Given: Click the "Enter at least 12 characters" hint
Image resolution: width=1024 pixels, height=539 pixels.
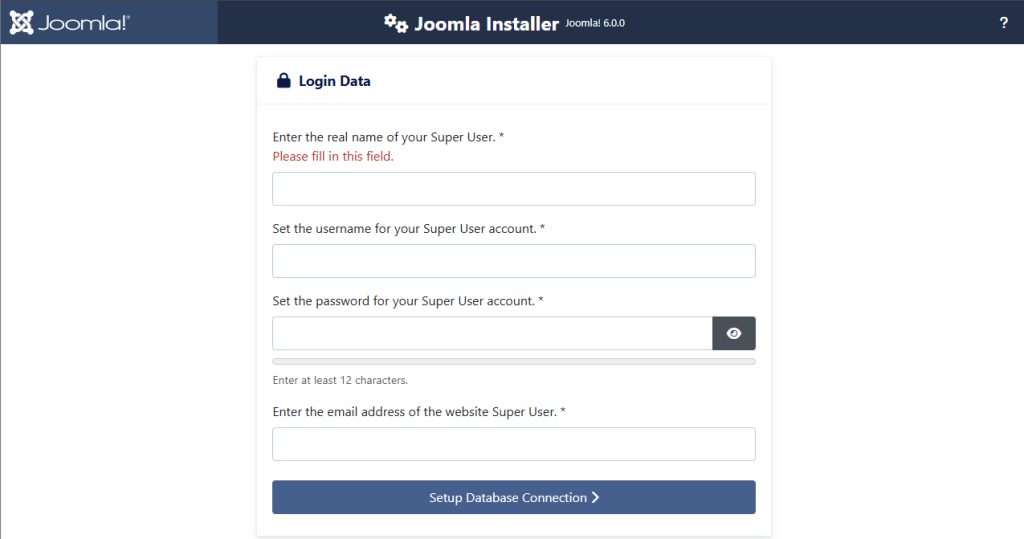Looking at the screenshot, I should pyautogui.click(x=340, y=380).
